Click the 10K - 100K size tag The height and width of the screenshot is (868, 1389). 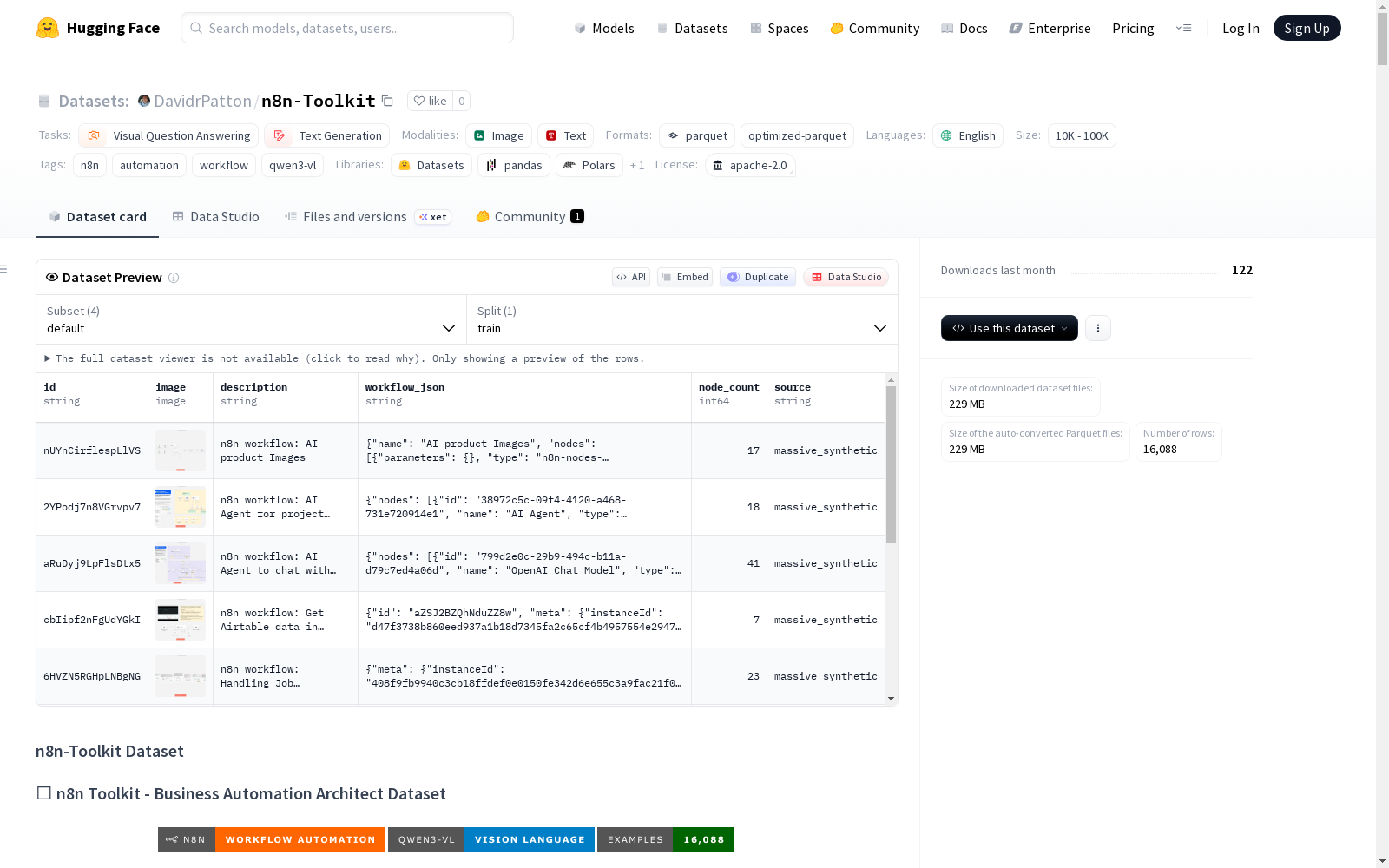[1082, 135]
